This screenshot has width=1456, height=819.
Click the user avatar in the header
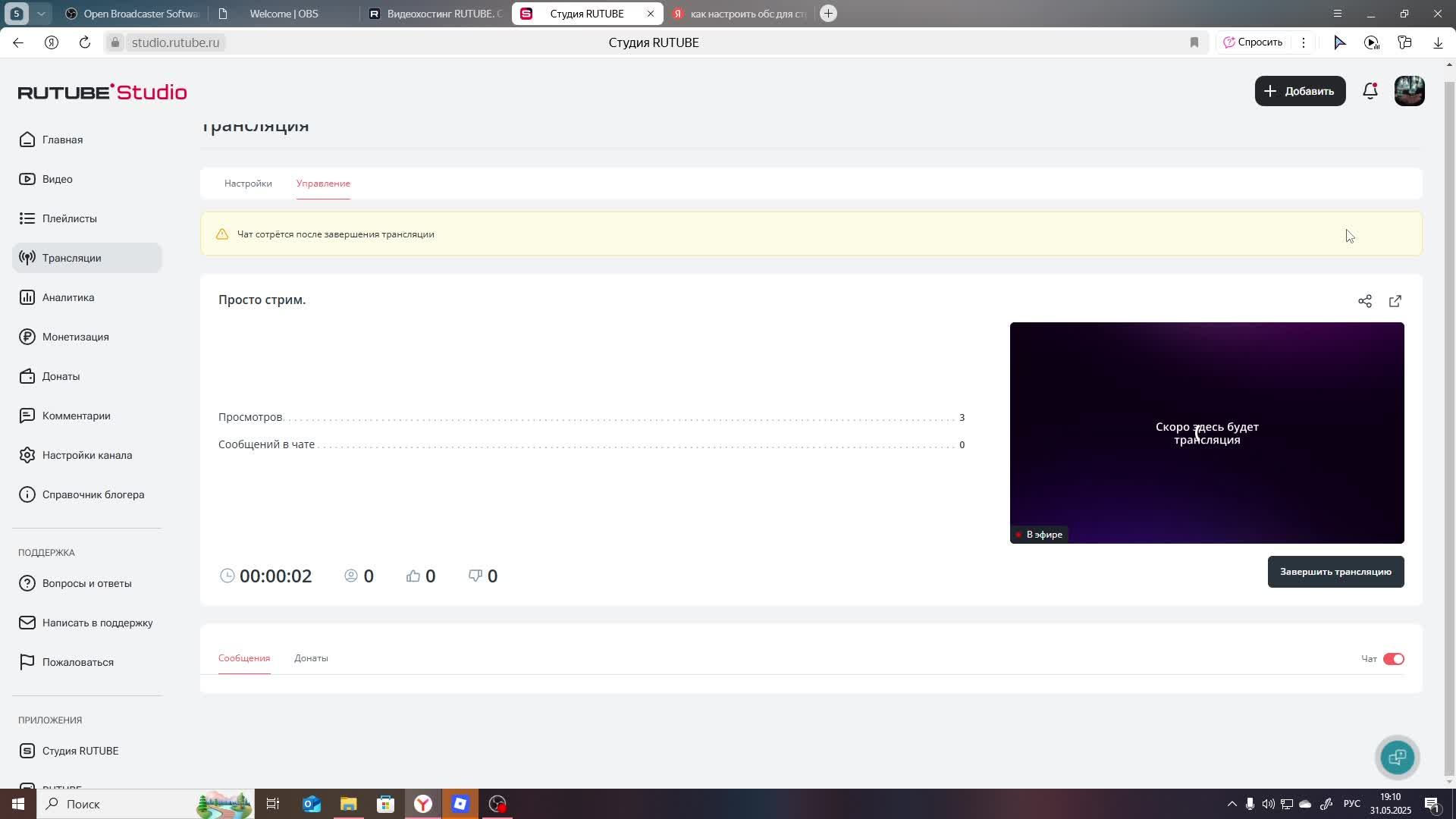click(1409, 91)
